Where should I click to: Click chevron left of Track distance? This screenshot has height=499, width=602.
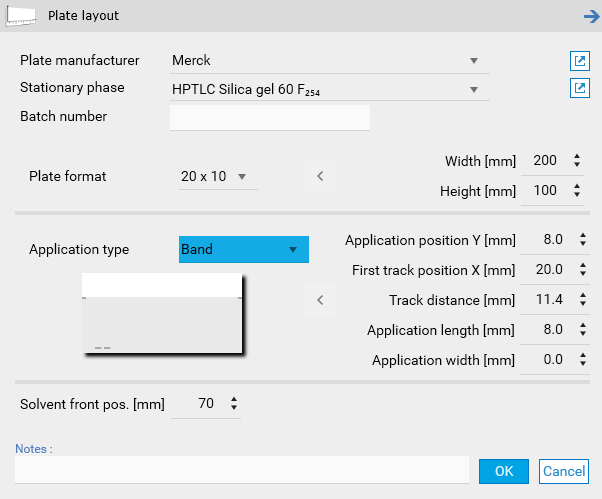[320, 299]
